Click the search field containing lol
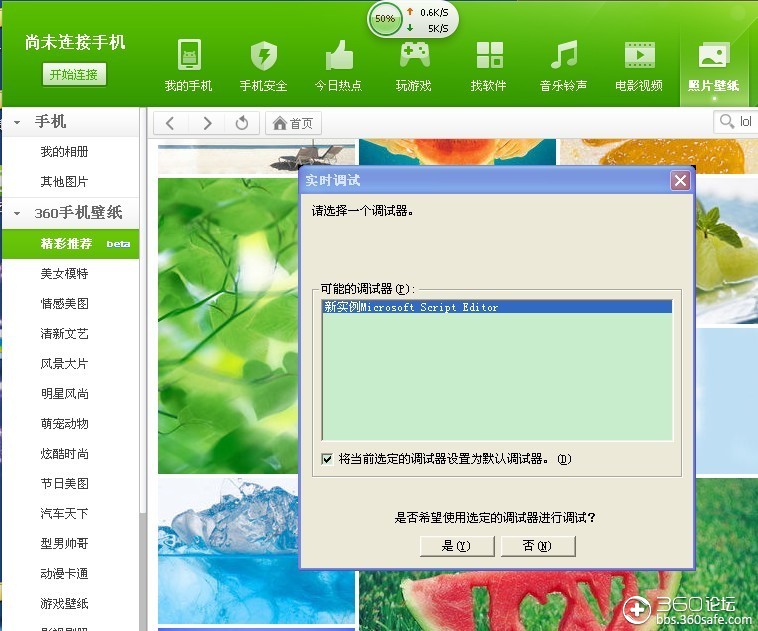The width and height of the screenshot is (758, 631). pyautogui.click(x=737, y=121)
